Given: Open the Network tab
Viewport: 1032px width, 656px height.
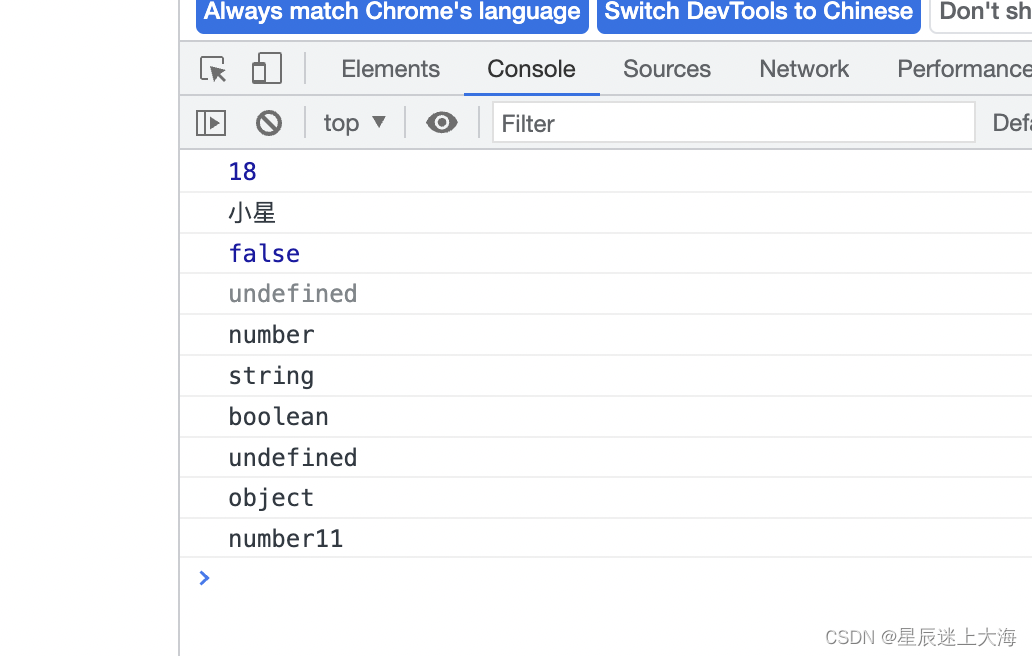Looking at the screenshot, I should point(804,69).
